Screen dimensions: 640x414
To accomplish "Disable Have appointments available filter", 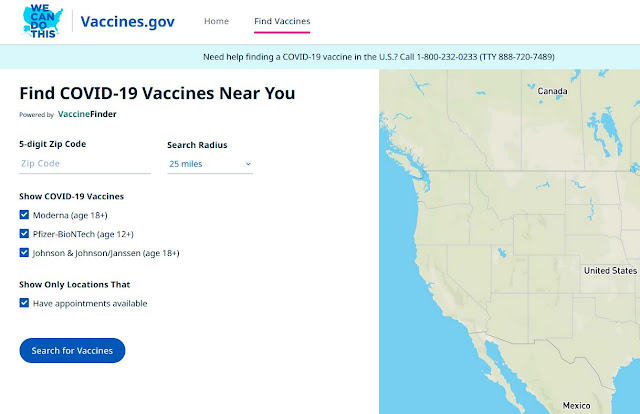I will click(25, 303).
